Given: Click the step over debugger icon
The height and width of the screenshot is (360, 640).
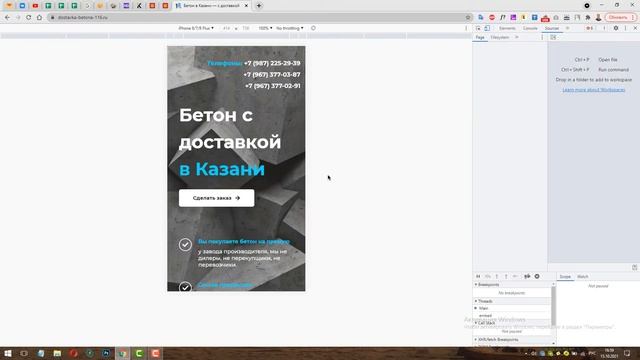Looking at the screenshot, I should pos(487,276).
